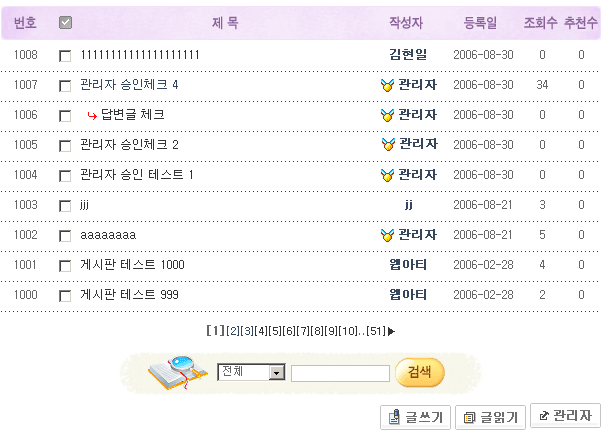This screenshot has height=440, width=603.
Task: Go to page [2] in pagination
Action: [233, 331]
